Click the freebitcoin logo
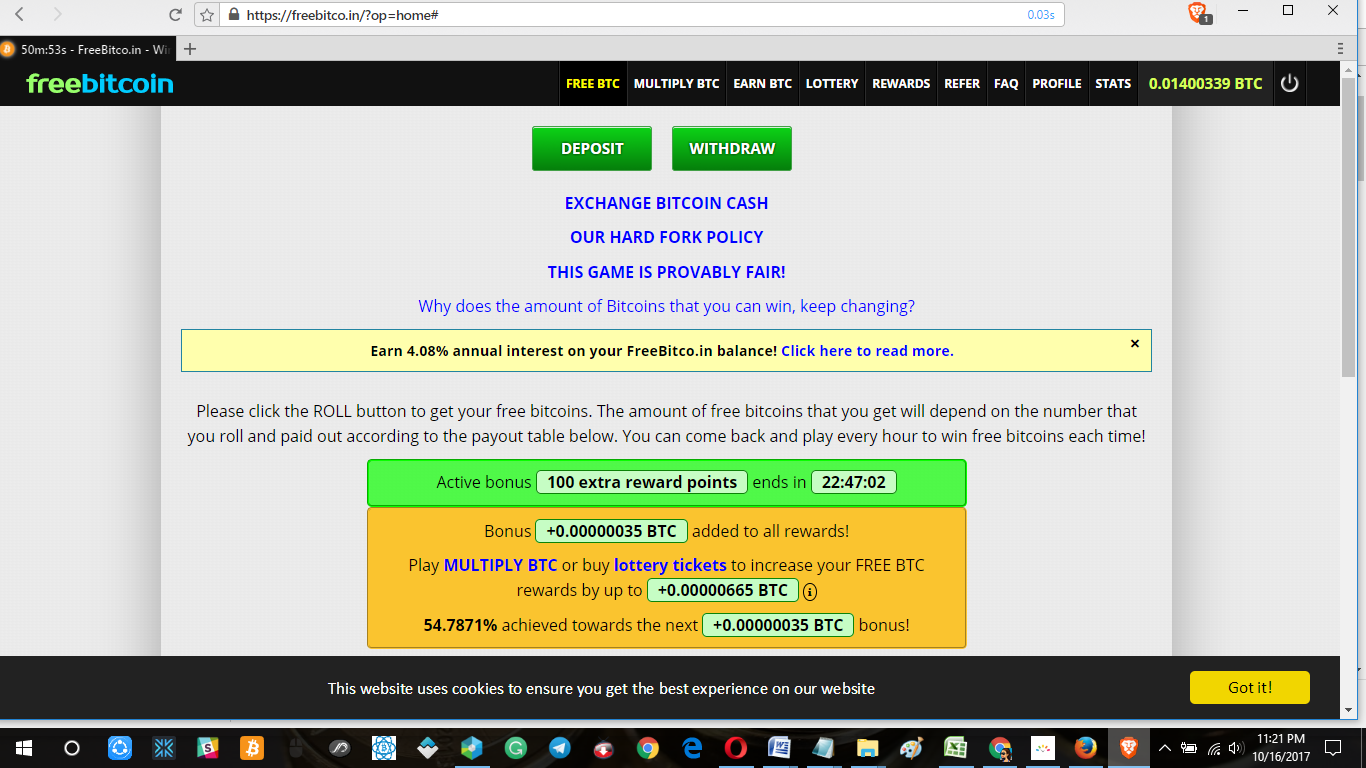 (x=100, y=84)
